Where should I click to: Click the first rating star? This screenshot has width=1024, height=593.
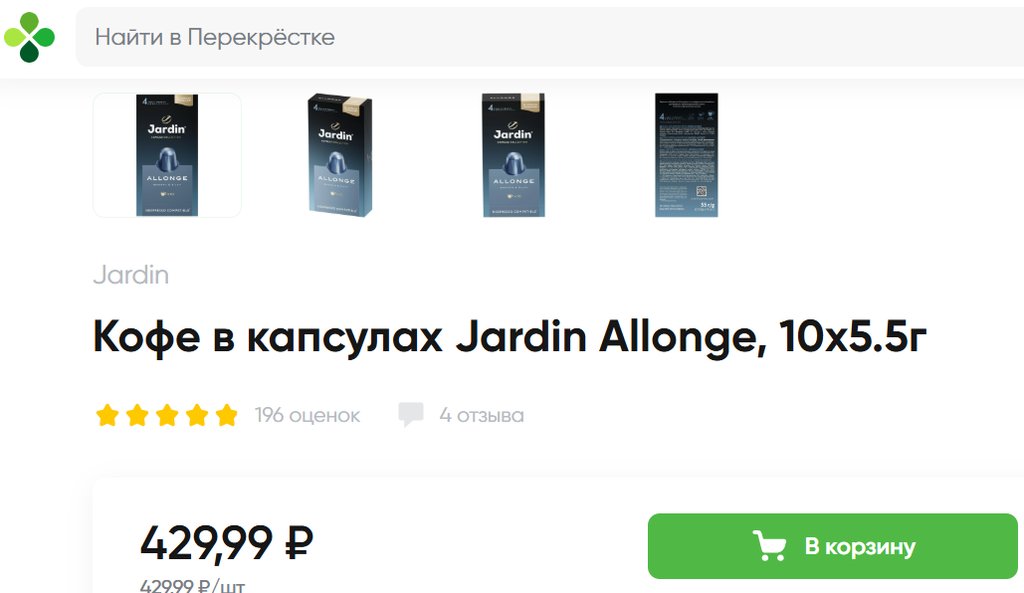(107, 415)
